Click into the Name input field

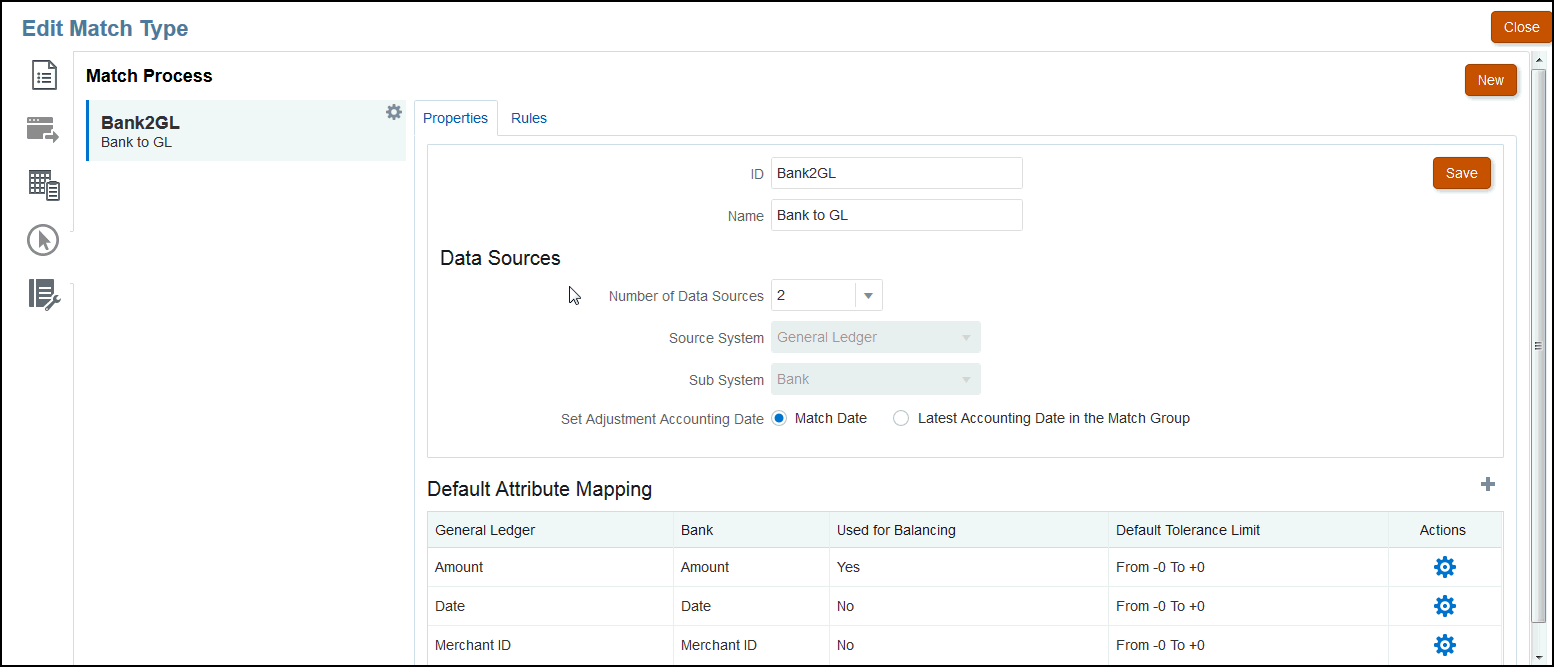pyautogui.click(x=896, y=215)
